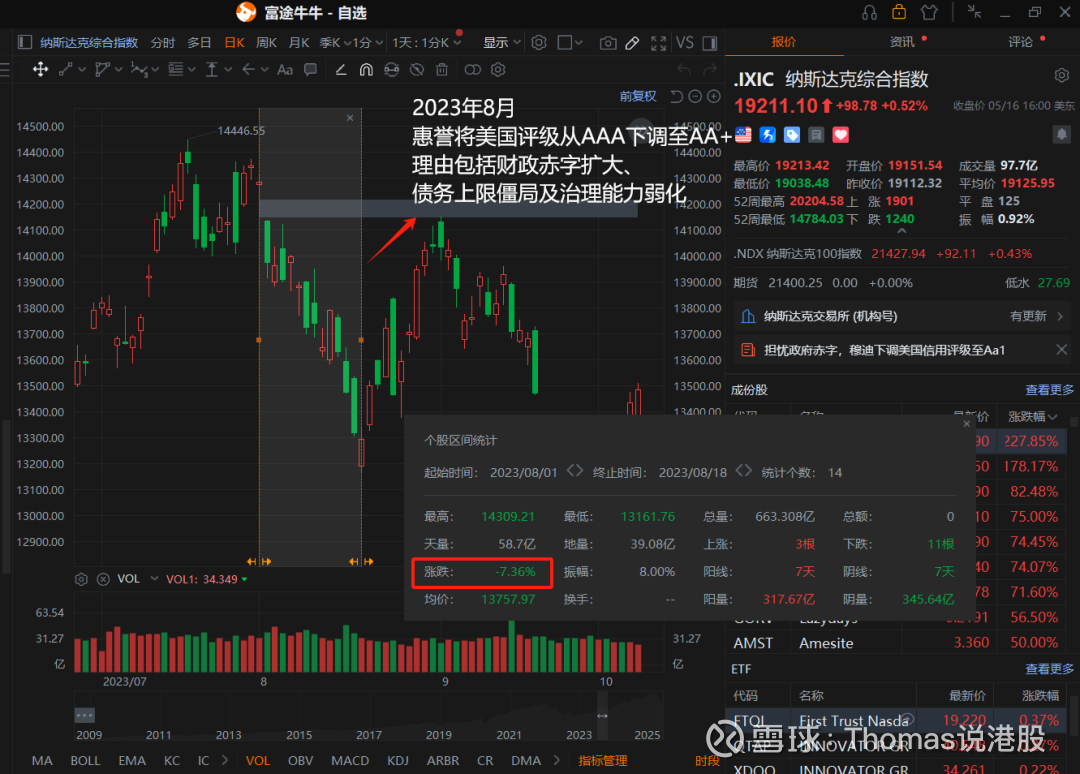1080x774 pixels.
Task: Dismiss the Moody's downgrade news banner
Action: point(1061,350)
